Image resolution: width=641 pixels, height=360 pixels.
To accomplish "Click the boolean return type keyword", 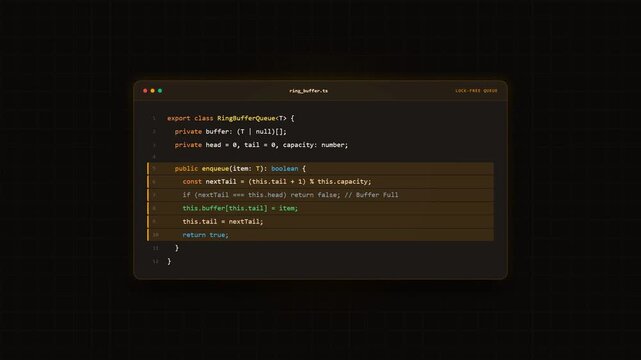I will (x=285, y=168).
